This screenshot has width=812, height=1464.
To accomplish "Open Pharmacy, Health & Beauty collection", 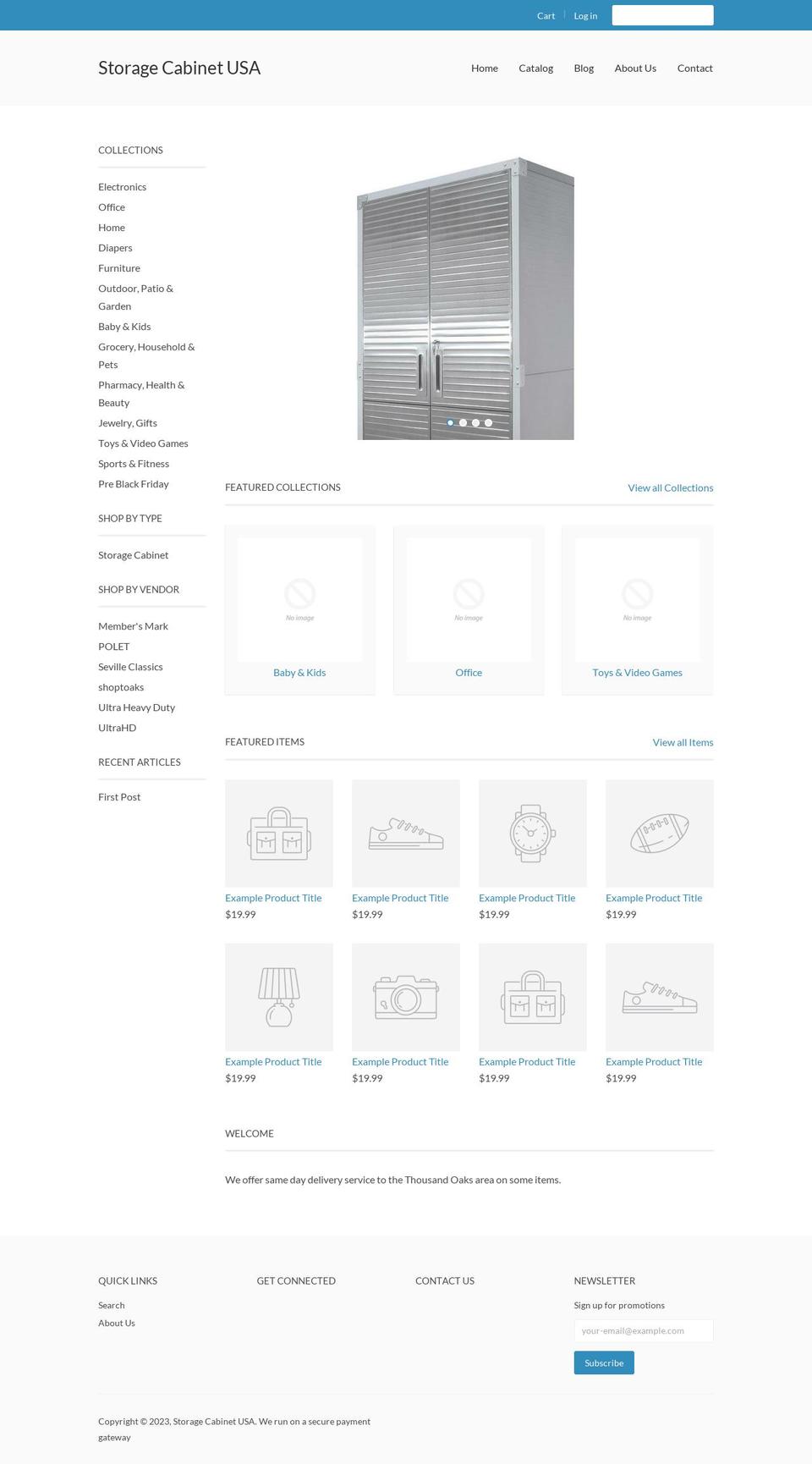I will tap(141, 394).
